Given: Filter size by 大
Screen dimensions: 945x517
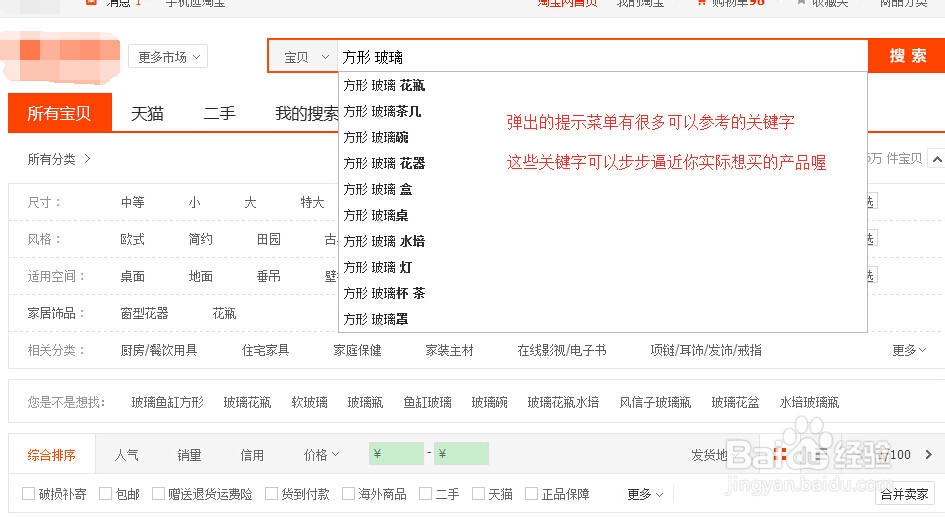Looking at the screenshot, I should tap(250, 202).
